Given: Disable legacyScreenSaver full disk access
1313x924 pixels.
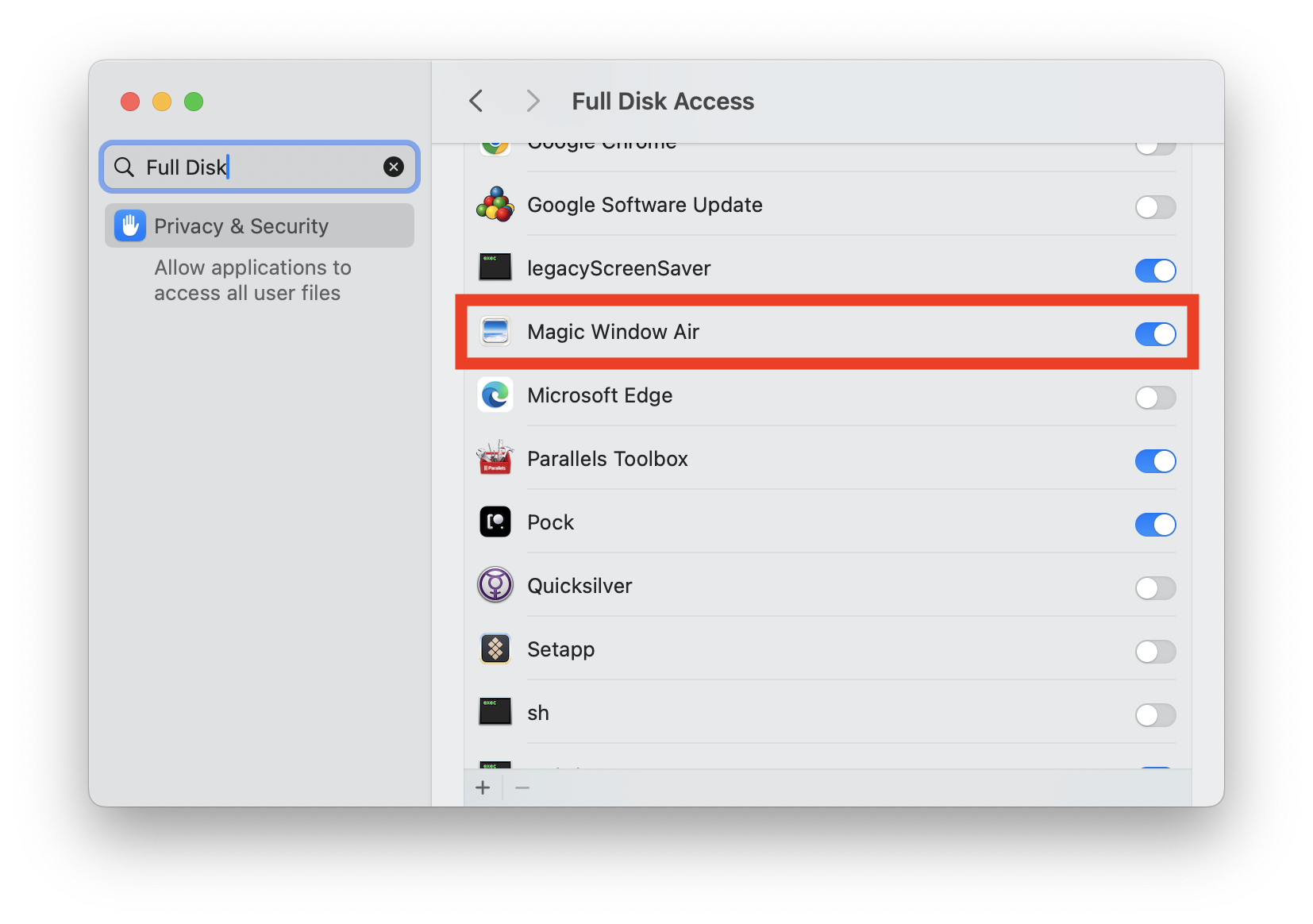Looking at the screenshot, I should (1155, 271).
